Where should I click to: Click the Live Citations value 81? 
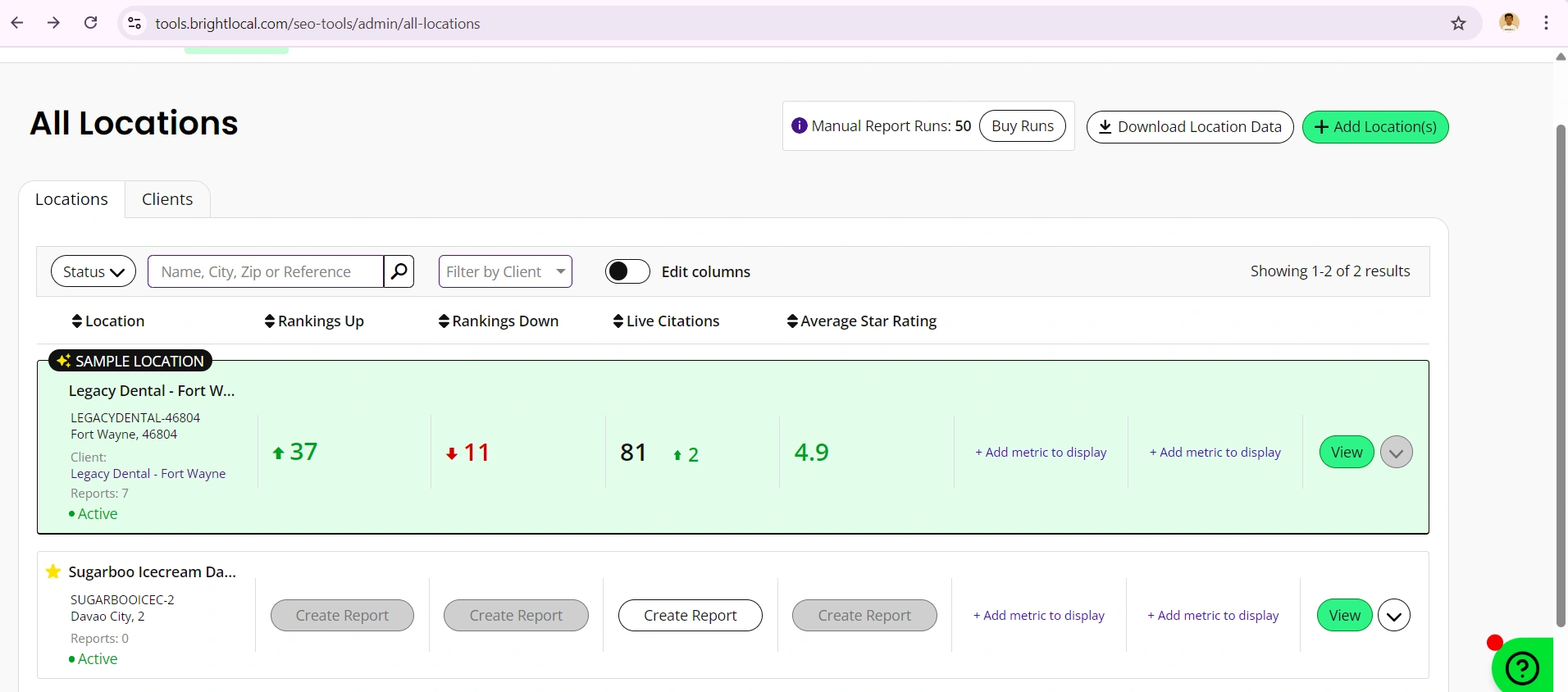pos(633,453)
